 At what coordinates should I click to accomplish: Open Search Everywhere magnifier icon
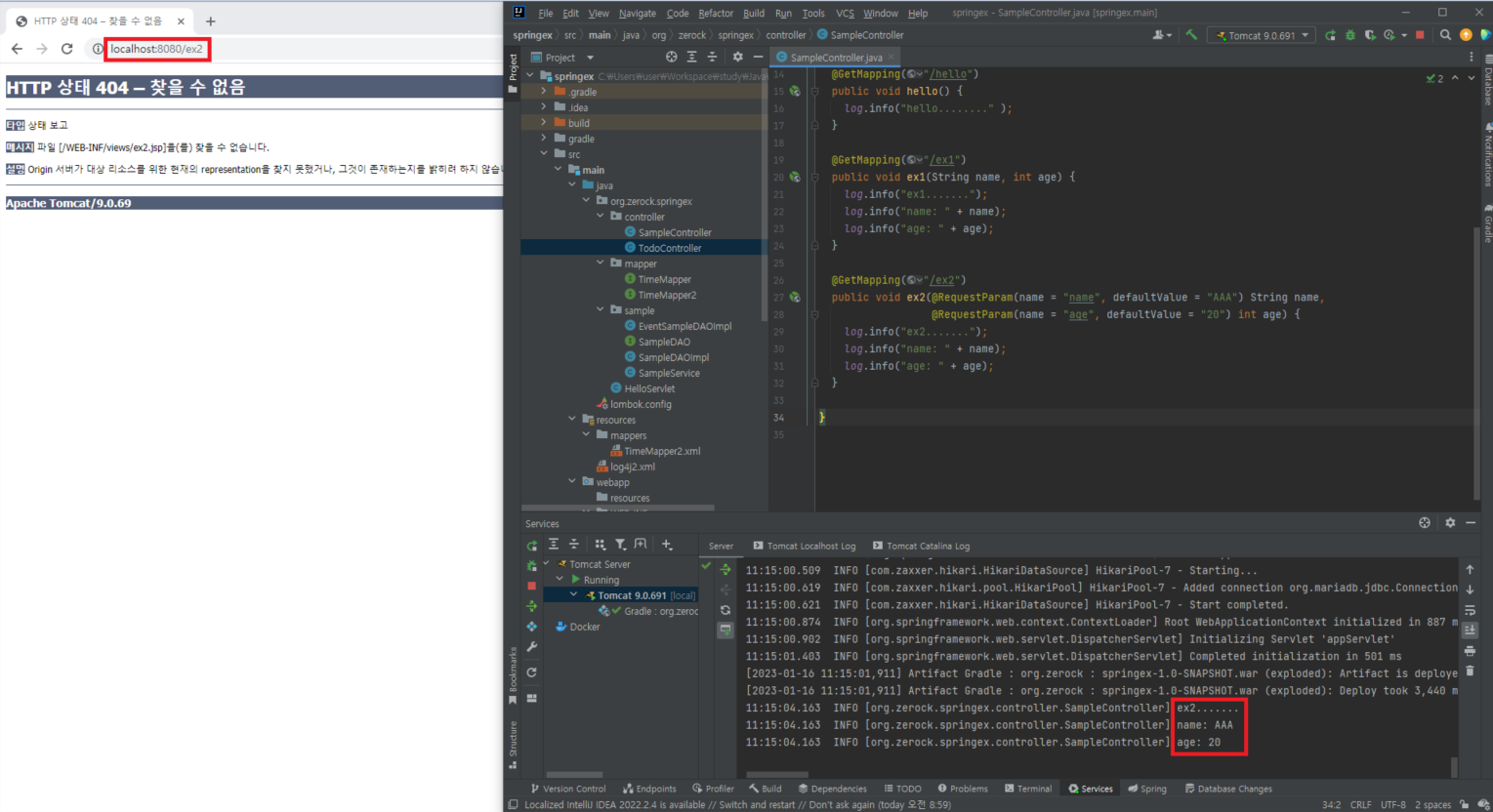[1445, 35]
